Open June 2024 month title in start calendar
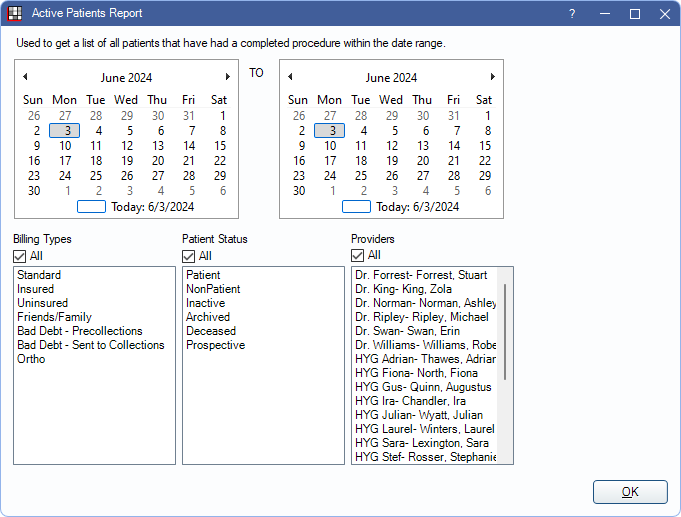This screenshot has width=681, height=517. 127,77
